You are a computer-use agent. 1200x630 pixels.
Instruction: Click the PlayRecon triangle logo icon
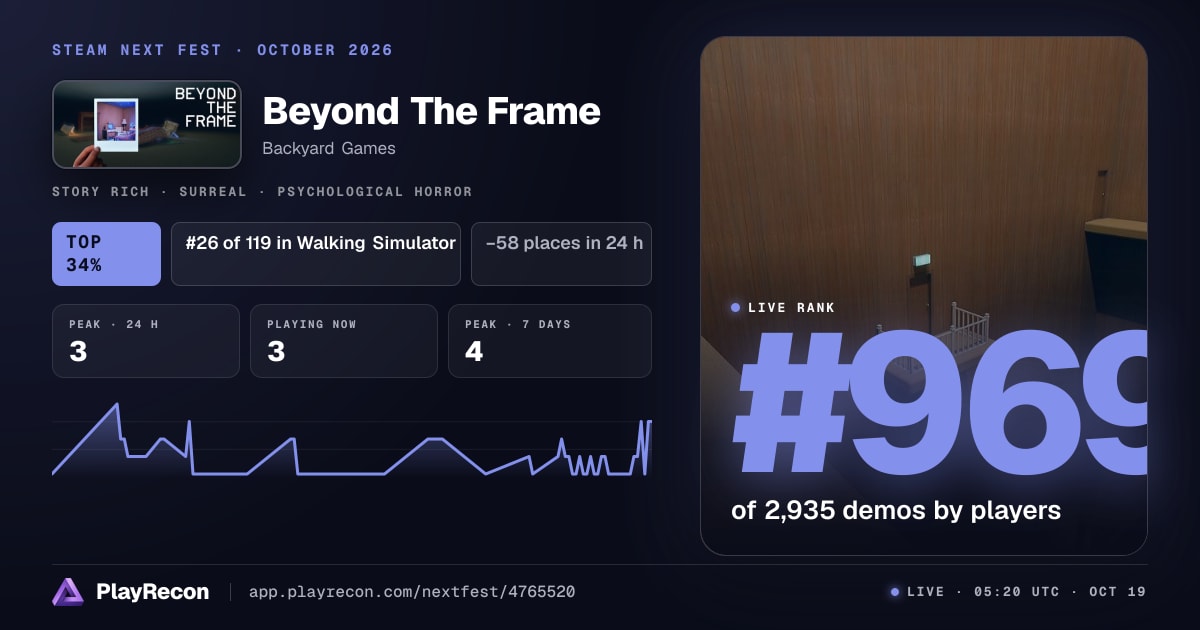[x=68, y=592]
